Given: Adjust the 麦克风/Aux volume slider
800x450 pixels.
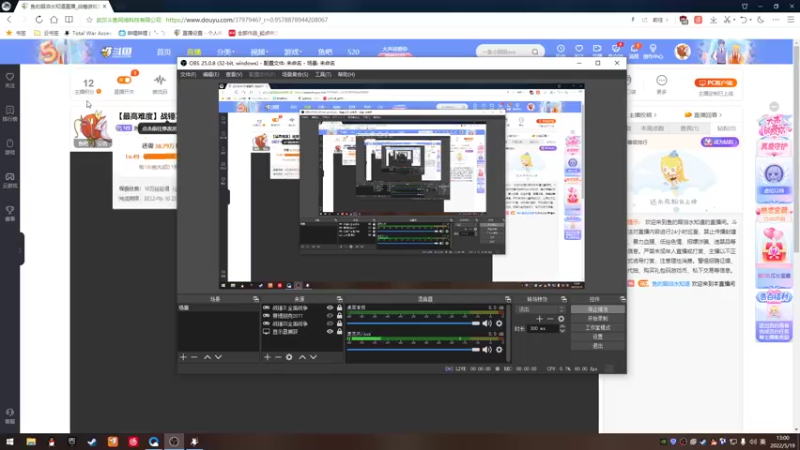Looking at the screenshot, I should point(413,349).
